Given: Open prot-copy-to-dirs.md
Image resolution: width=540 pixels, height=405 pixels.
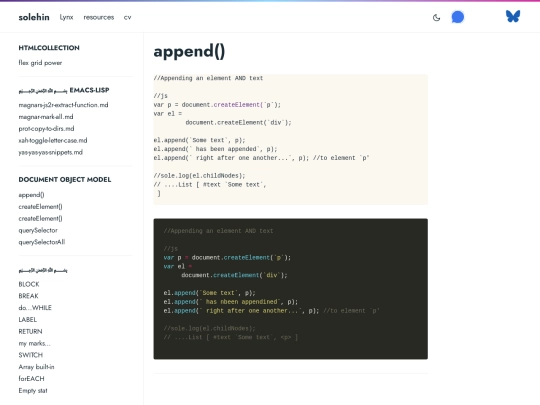Looking at the screenshot, I should click(46, 128).
